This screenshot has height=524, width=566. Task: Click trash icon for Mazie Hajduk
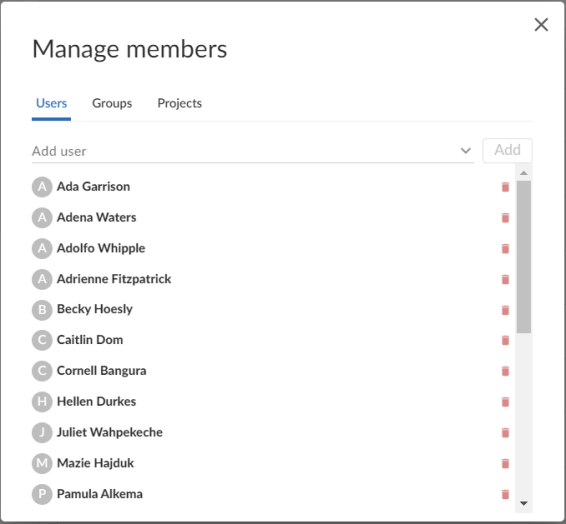coord(505,463)
